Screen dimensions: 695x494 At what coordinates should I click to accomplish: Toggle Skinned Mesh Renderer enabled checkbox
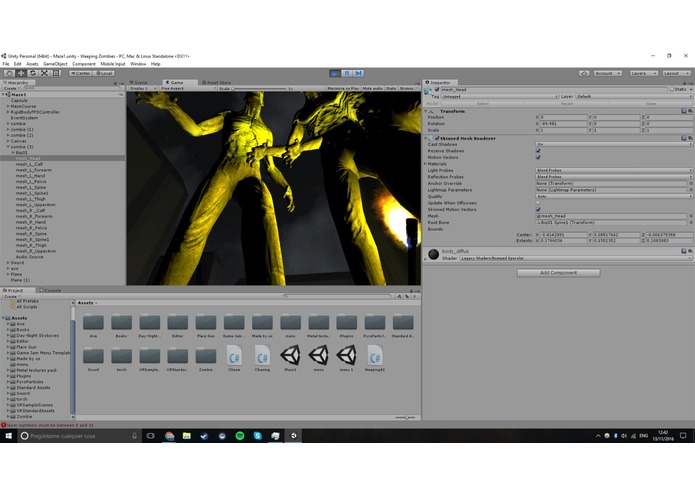(x=437, y=138)
